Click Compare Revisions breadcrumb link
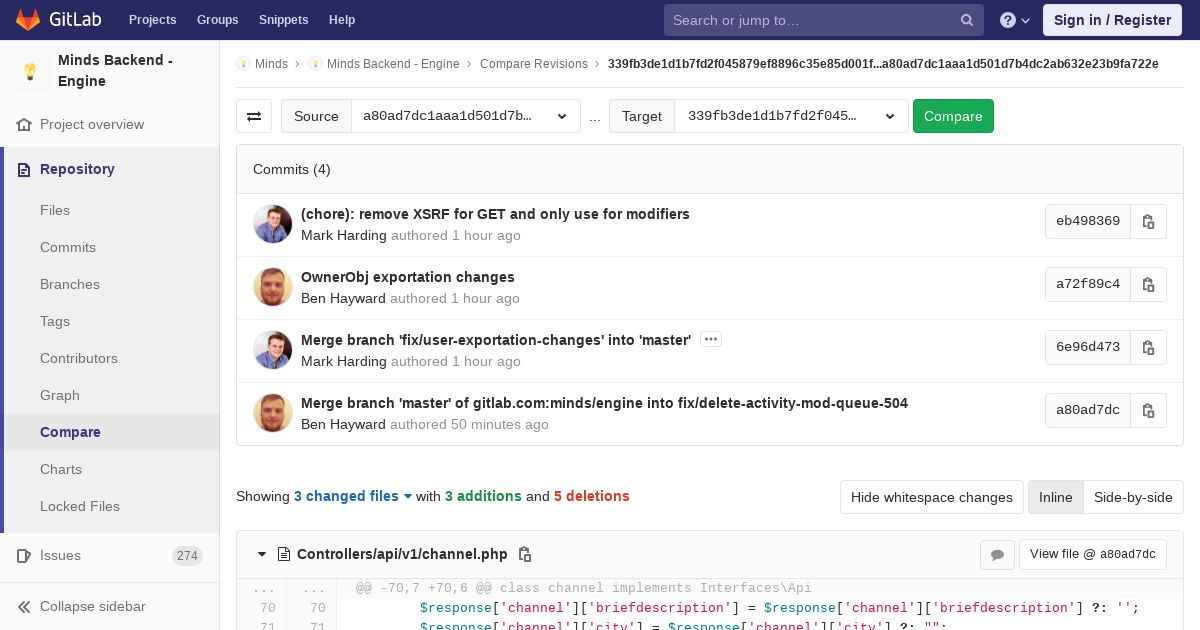This screenshot has height=630, width=1200. (x=534, y=64)
